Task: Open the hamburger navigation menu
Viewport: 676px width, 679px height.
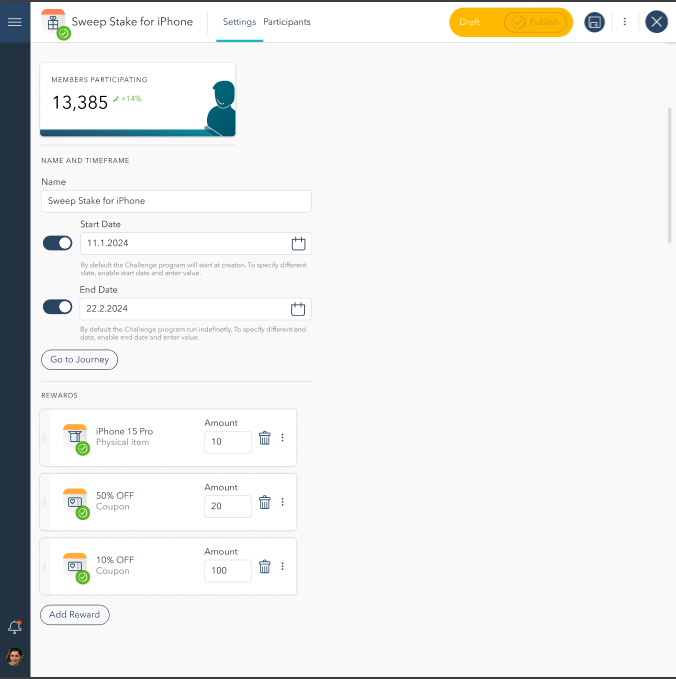Action: point(15,22)
